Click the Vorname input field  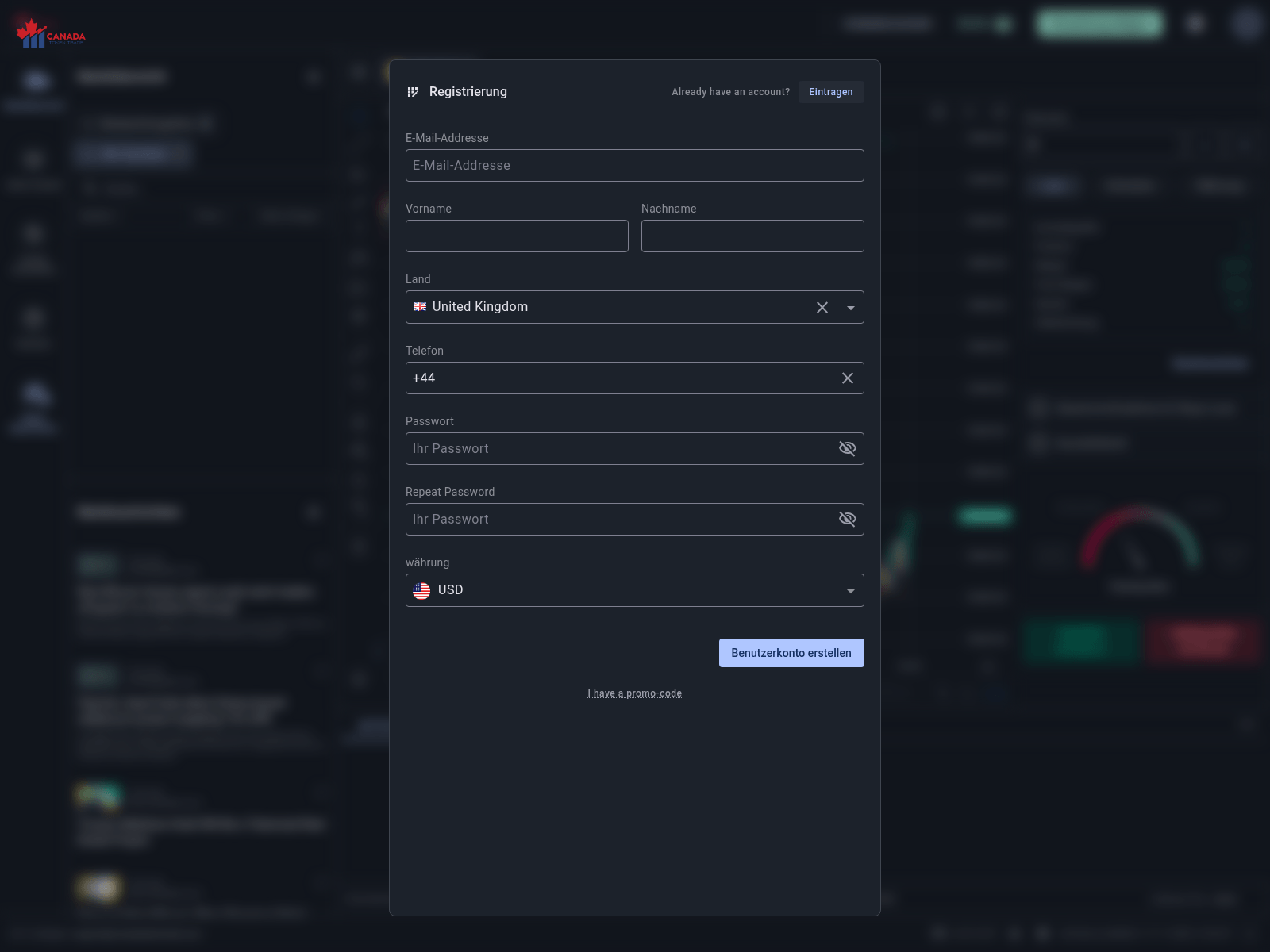click(x=517, y=236)
